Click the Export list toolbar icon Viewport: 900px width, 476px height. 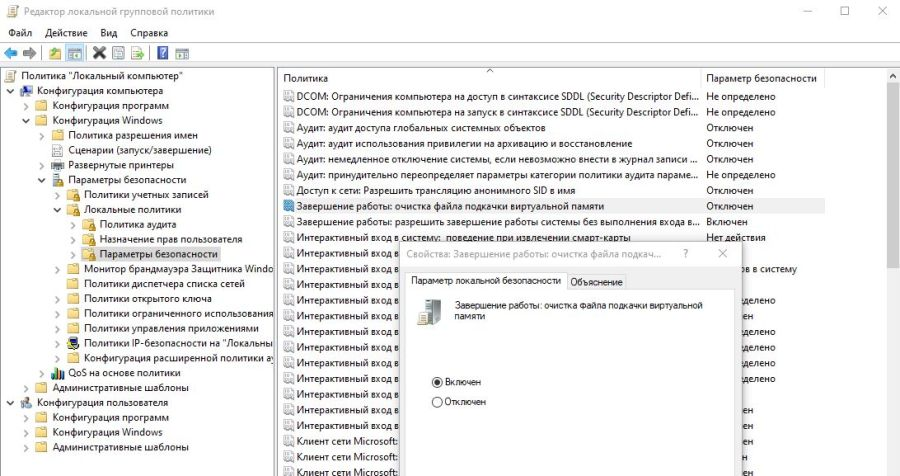coord(137,53)
